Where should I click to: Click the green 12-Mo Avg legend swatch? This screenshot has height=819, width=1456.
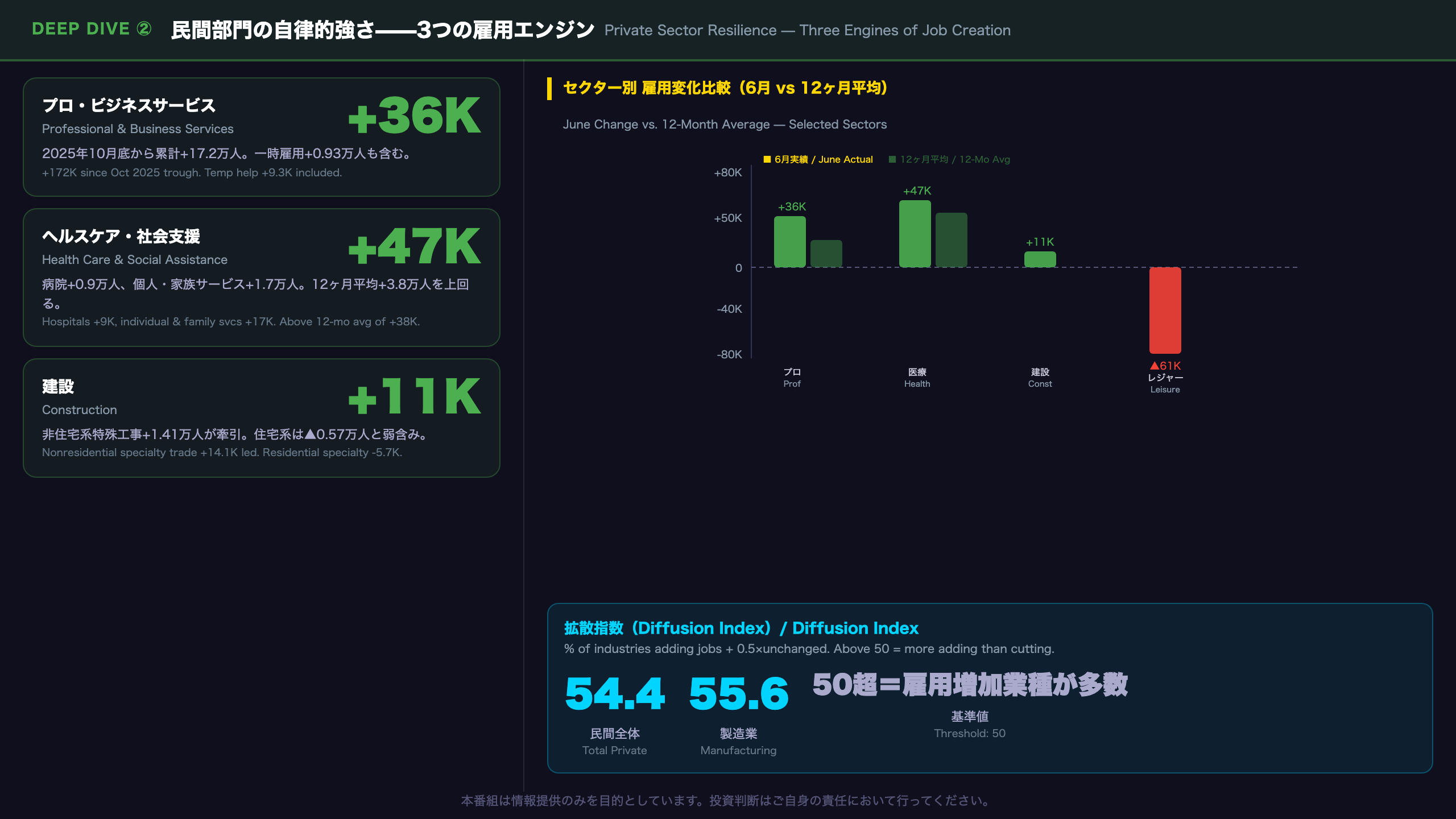point(892,159)
